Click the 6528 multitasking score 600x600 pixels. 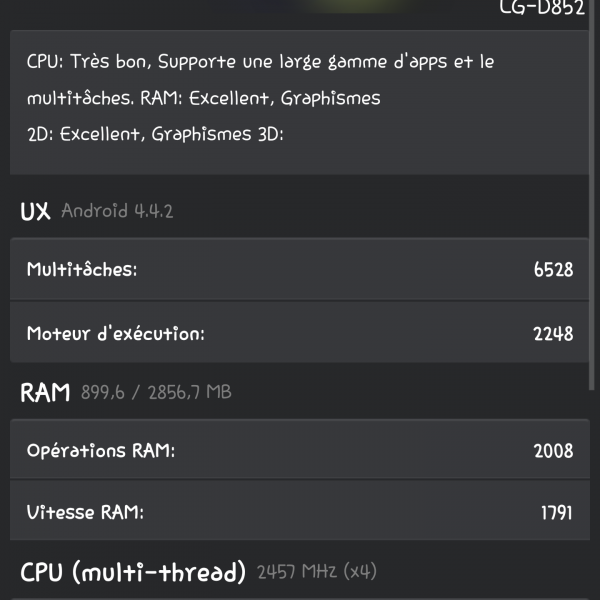click(553, 270)
